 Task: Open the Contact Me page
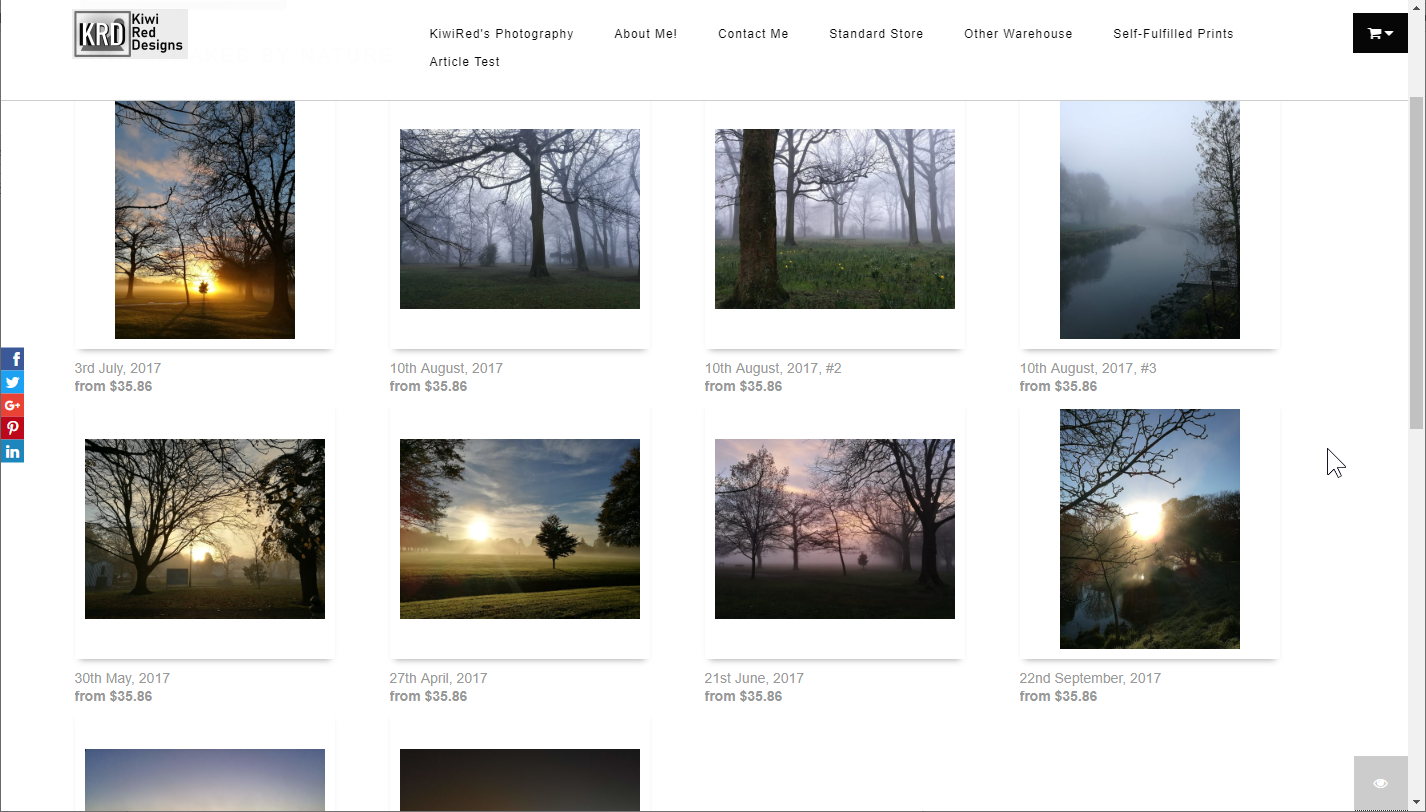click(x=753, y=34)
